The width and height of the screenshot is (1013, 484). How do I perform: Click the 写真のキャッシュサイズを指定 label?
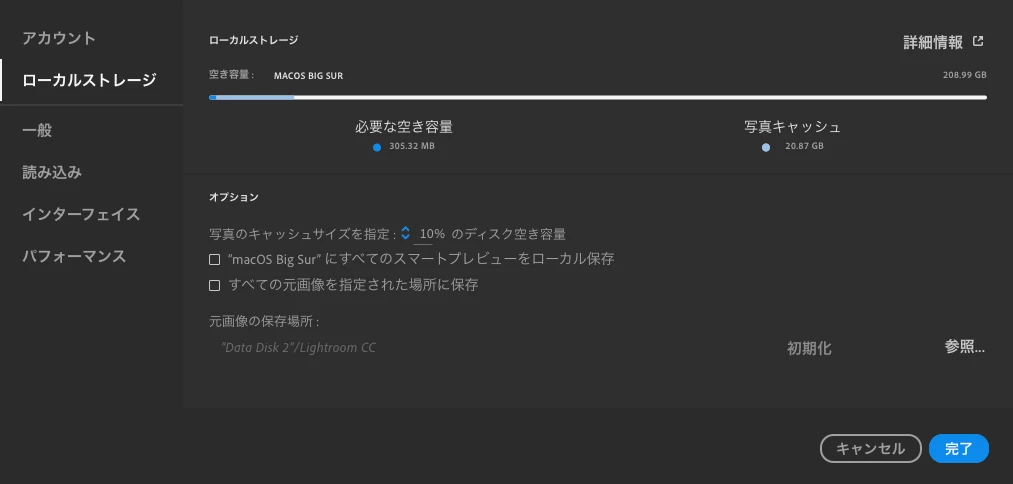302,233
